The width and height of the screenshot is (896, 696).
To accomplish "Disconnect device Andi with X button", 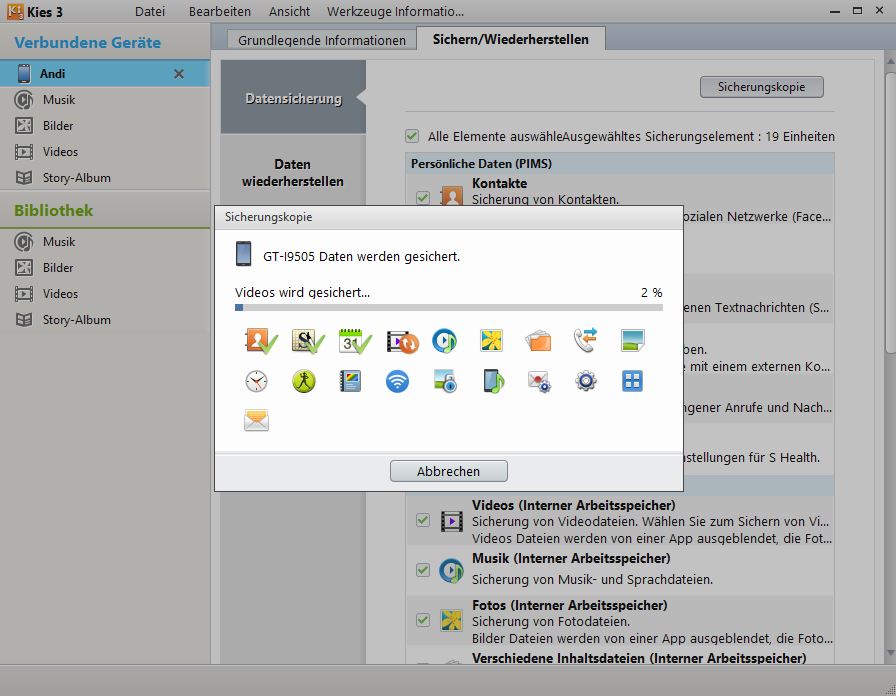I will 179,74.
